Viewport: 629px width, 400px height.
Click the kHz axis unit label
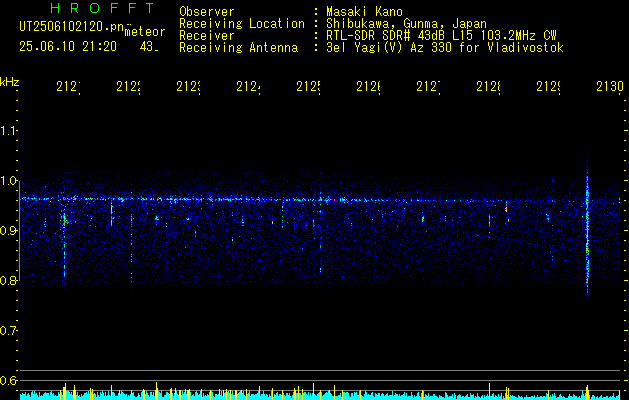9,82
